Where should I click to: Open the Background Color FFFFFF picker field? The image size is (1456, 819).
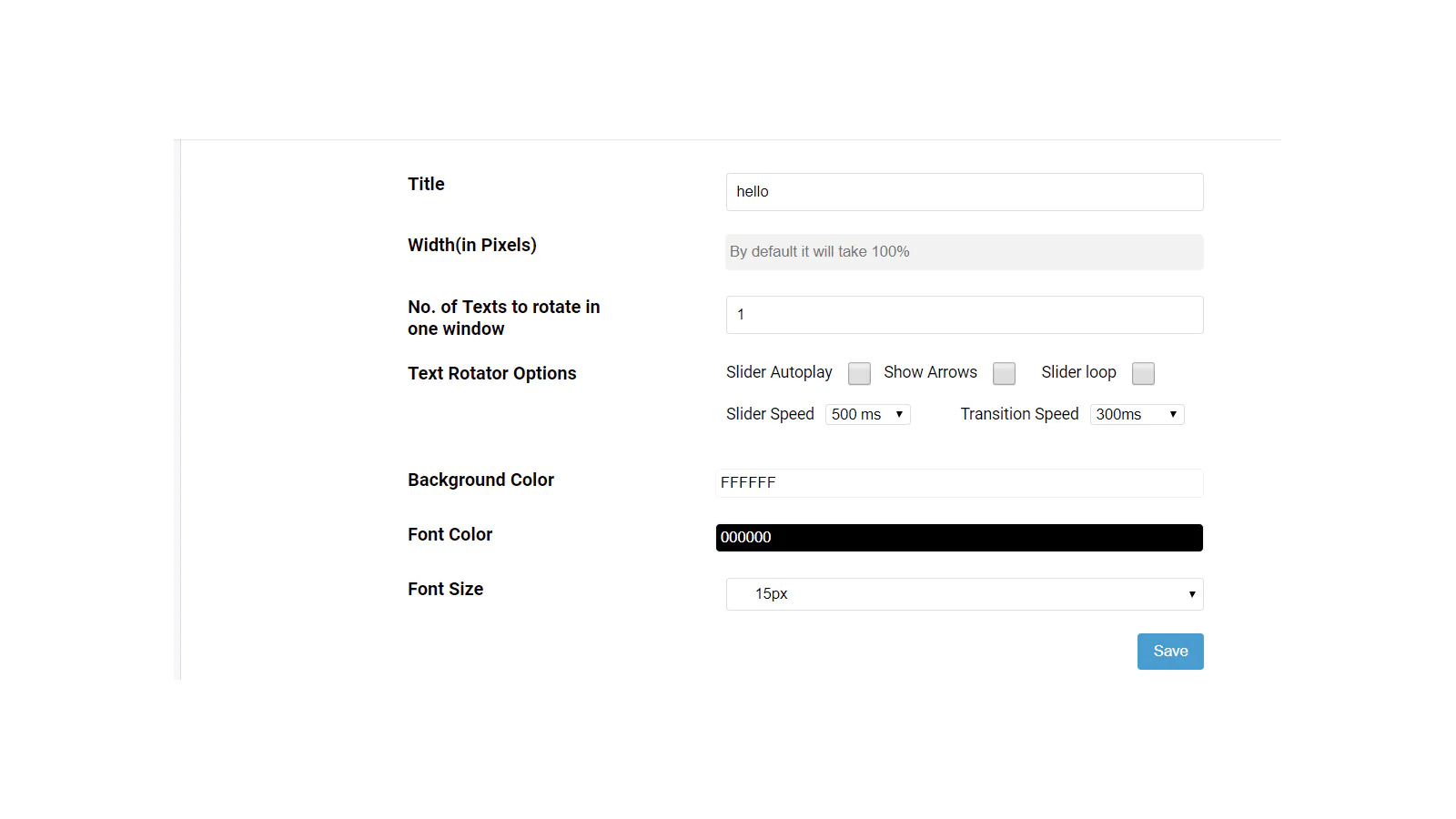click(959, 483)
